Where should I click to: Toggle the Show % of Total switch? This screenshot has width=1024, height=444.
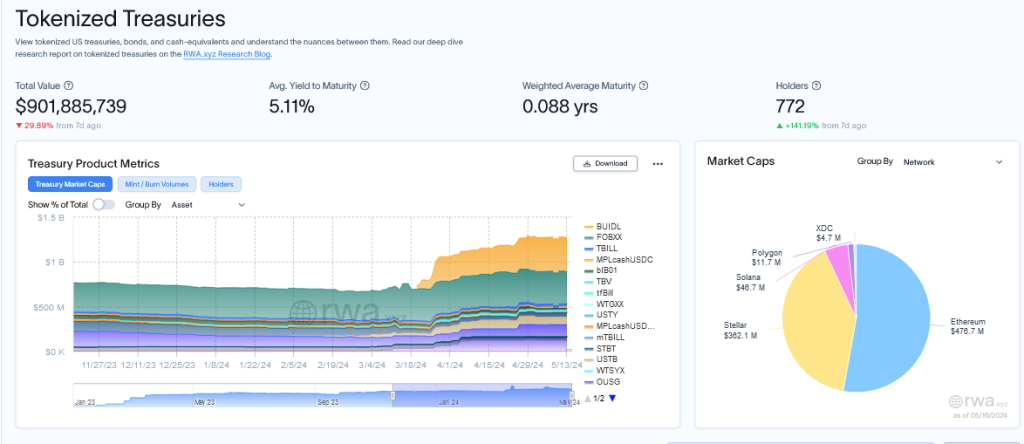point(105,205)
